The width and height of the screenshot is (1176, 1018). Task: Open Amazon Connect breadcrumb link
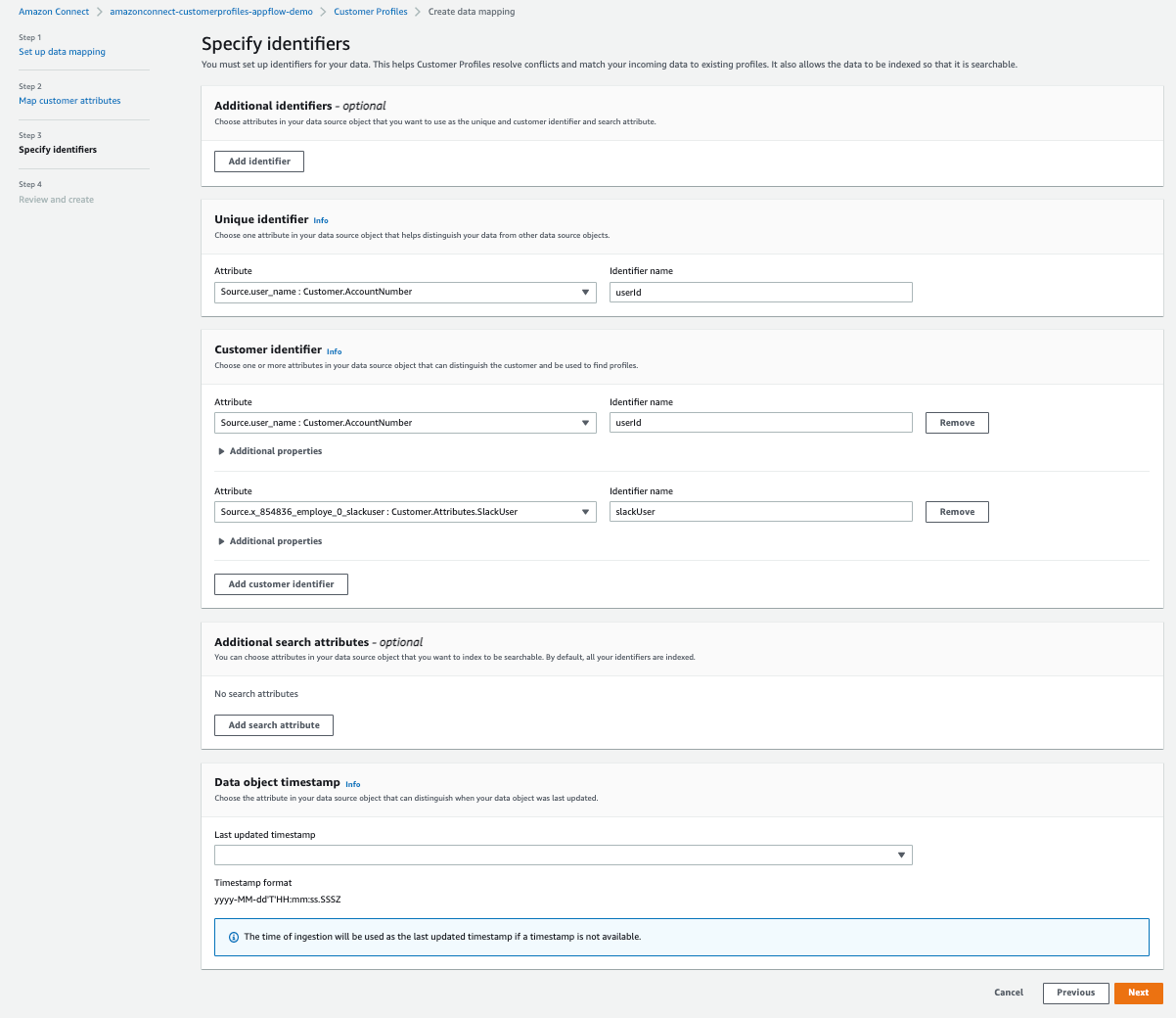54,12
